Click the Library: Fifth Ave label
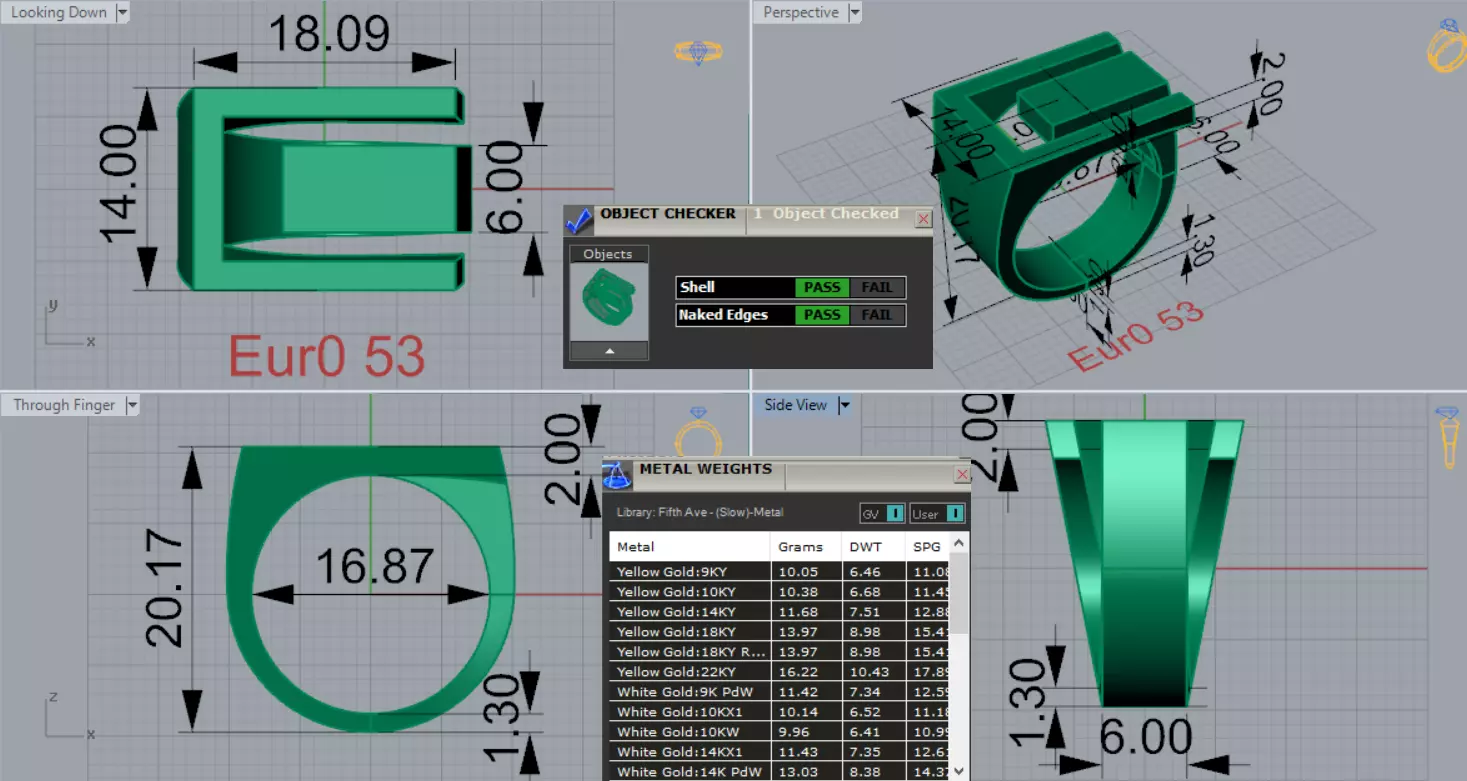Viewport: 1467px width, 781px height. [700, 513]
